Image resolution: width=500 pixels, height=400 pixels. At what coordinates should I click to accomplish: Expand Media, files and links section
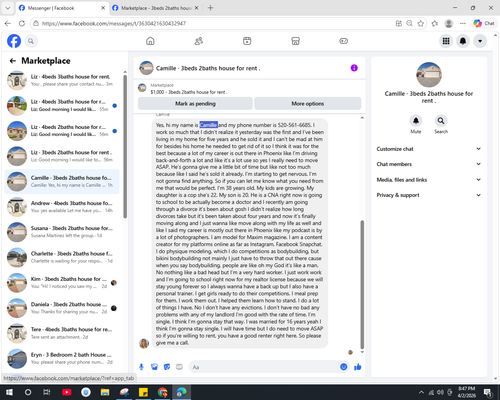pyautogui.click(x=429, y=180)
